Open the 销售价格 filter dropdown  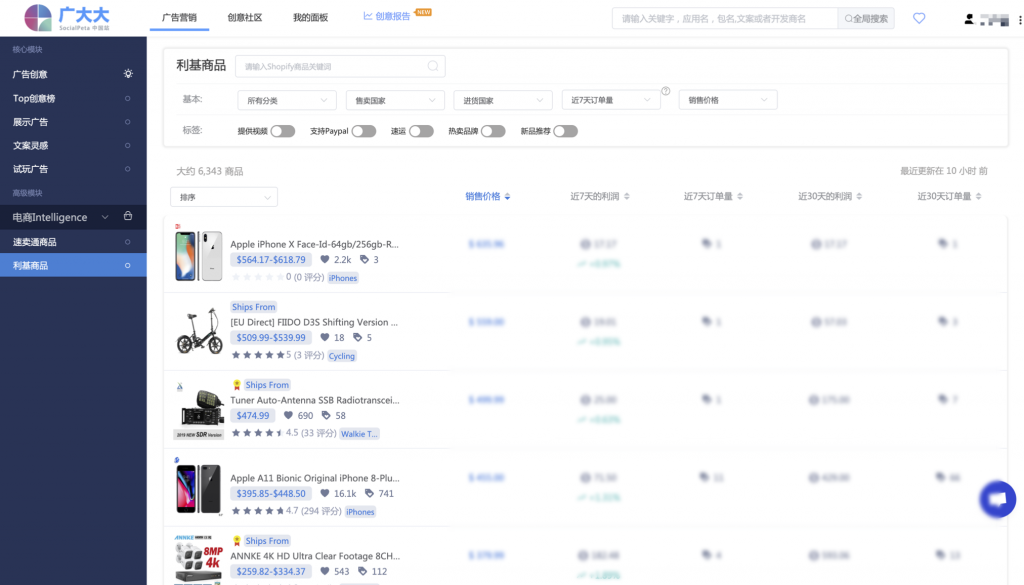pyautogui.click(x=728, y=100)
